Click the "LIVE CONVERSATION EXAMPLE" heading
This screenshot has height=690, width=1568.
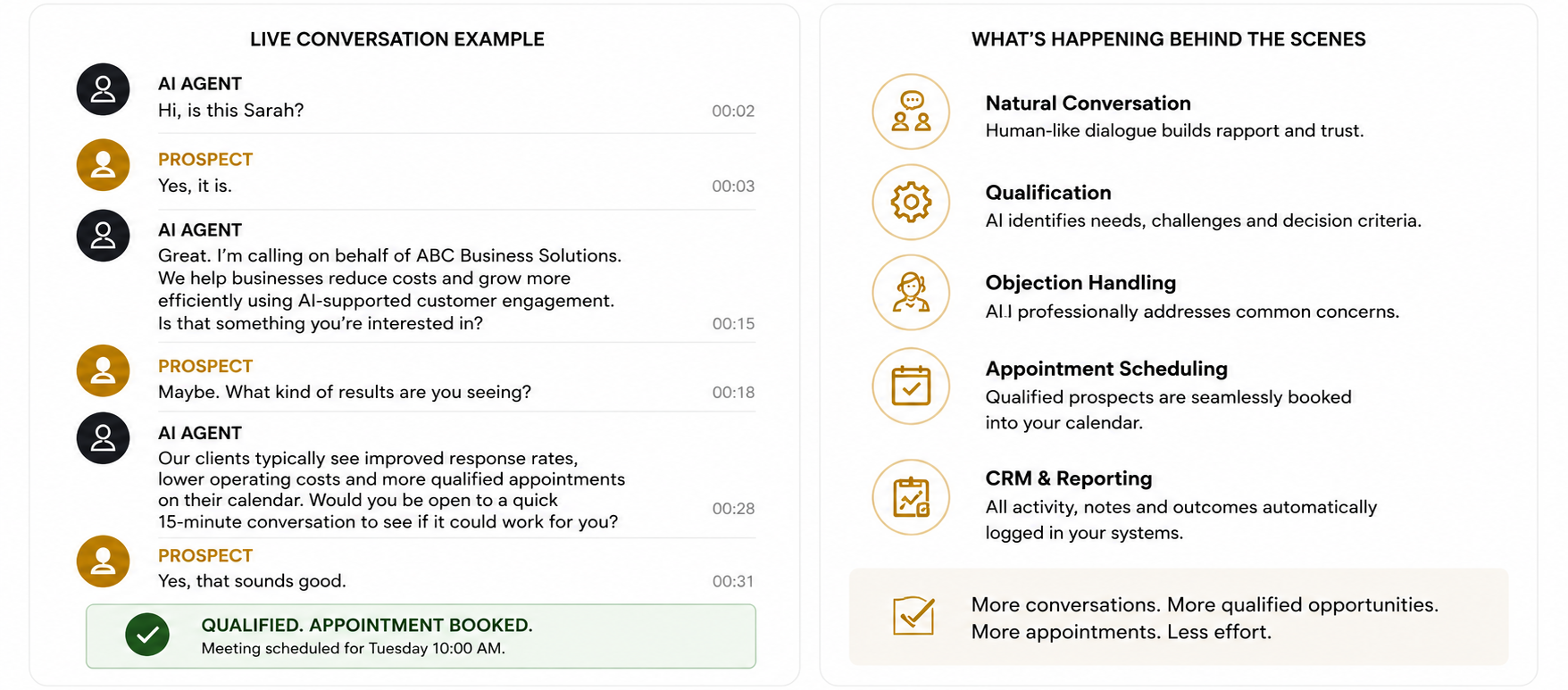pyautogui.click(x=397, y=39)
